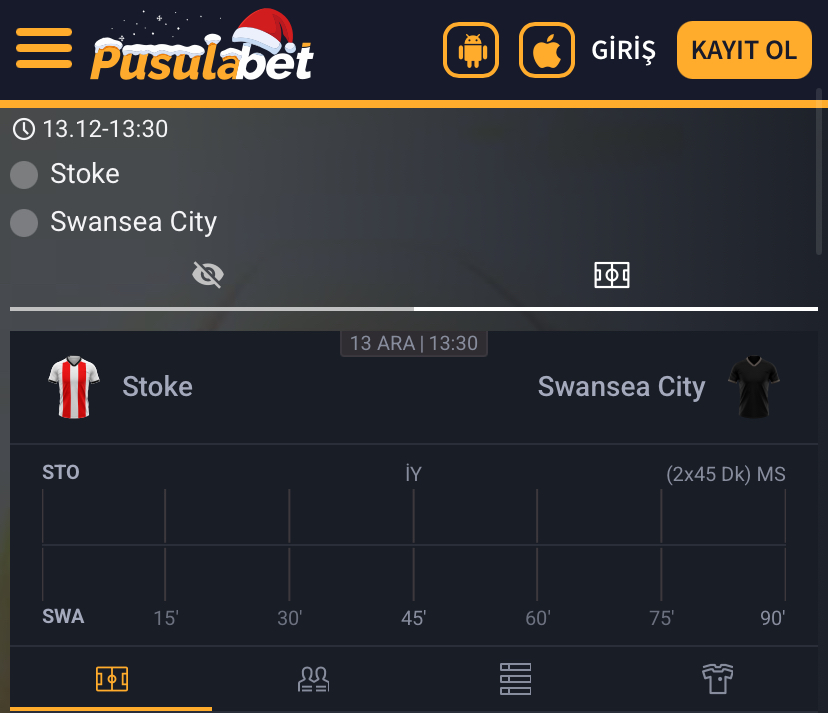Click the team jersey lineups icon
The height and width of the screenshot is (713, 828).
(717, 678)
